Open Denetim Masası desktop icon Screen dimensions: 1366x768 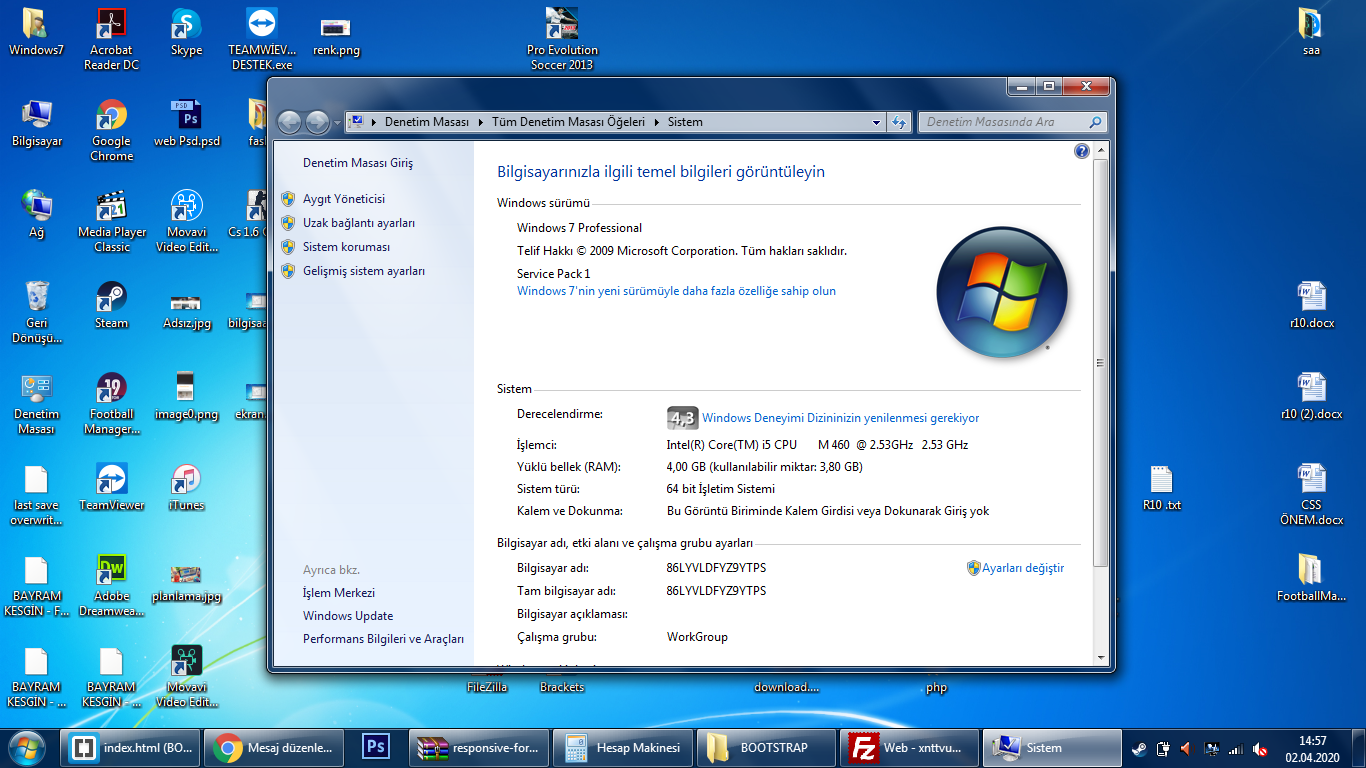click(x=36, y=404)
